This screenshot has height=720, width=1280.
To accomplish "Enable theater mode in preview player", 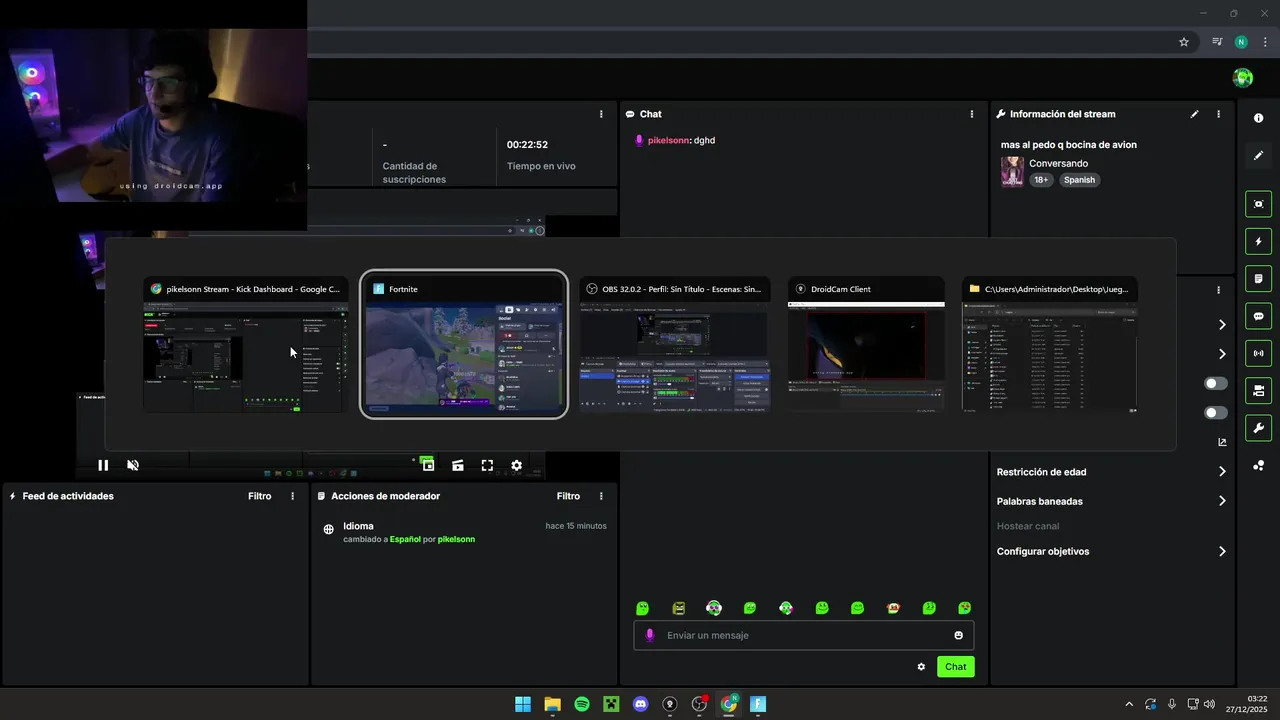I will pos(457,465).
